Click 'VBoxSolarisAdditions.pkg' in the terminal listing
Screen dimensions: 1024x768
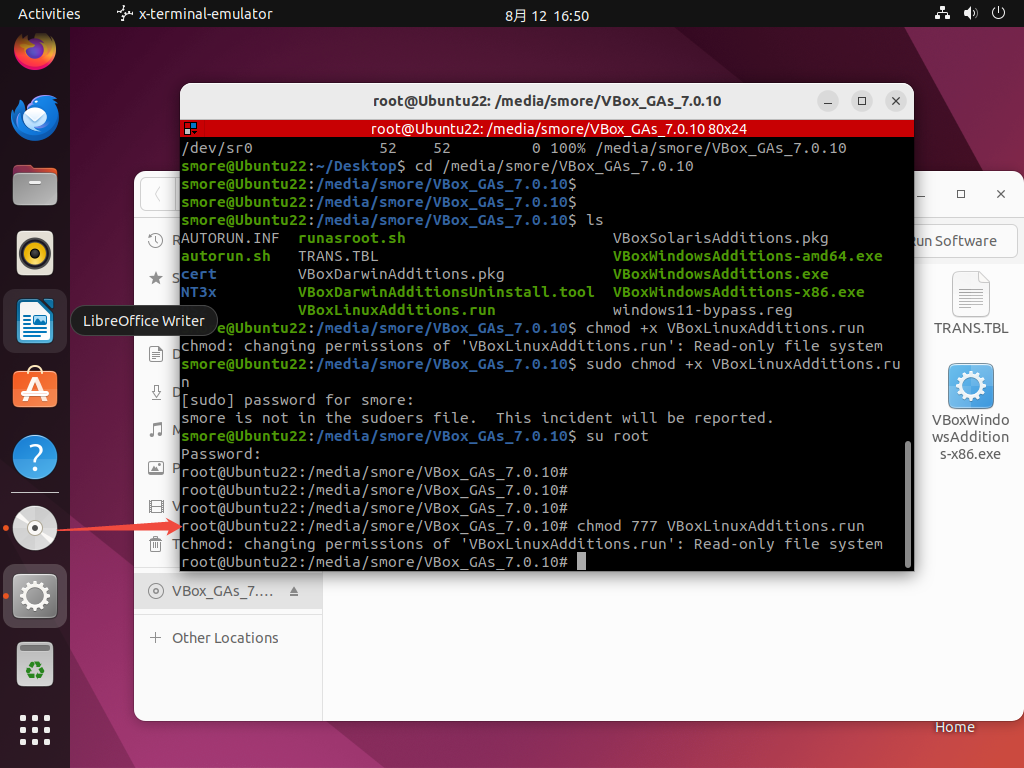(720, 238)
